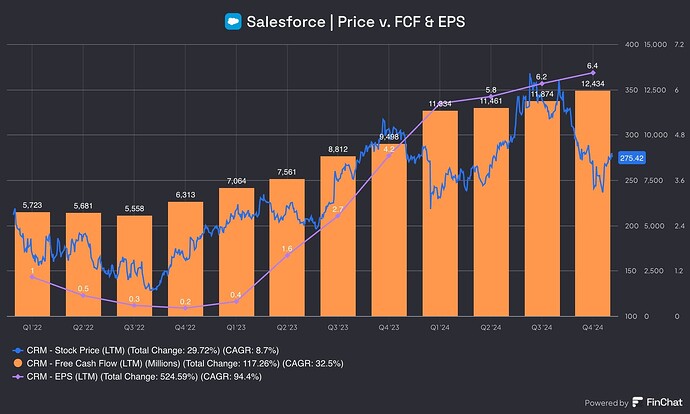The image size is (690, 414).
Task: Select the Q4'24 x-axis label
Action: [x=593, y=326]
